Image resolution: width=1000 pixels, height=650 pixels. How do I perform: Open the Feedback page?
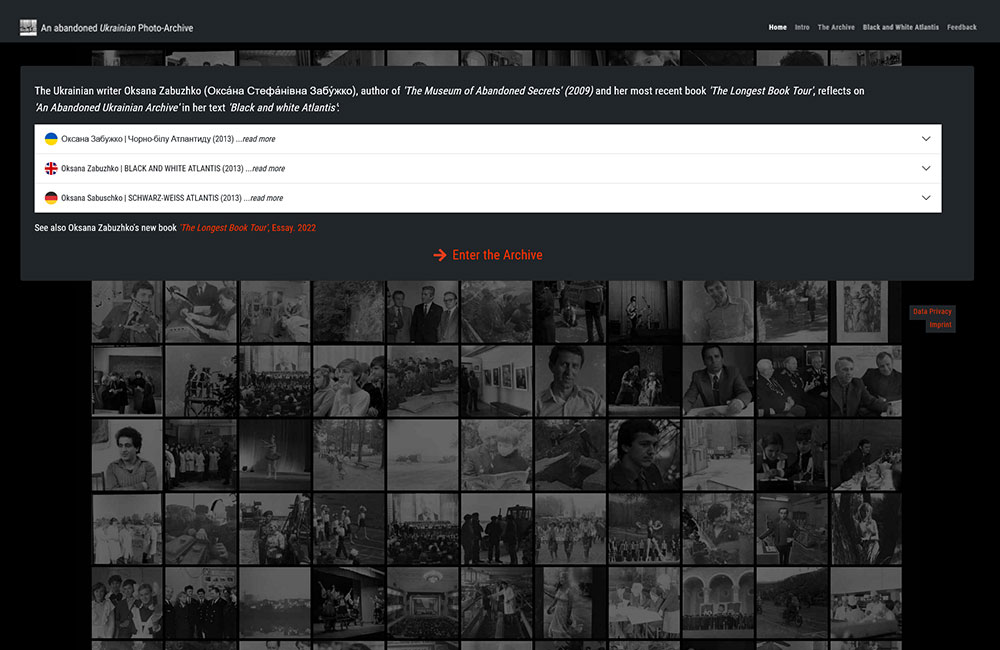point(962,28)
